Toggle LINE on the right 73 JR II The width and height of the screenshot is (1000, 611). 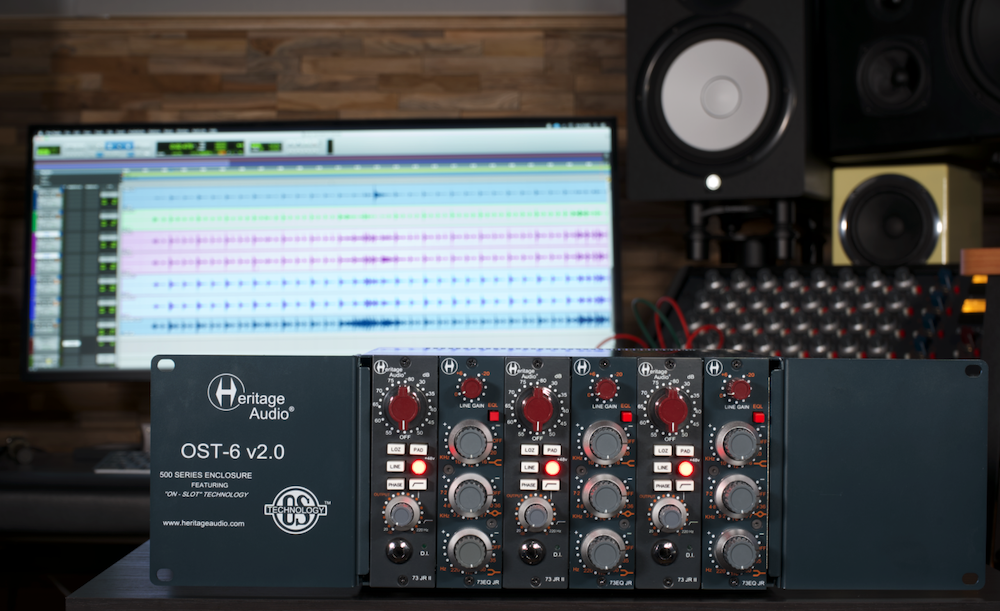pyautogui.click(x=663, y=468)
